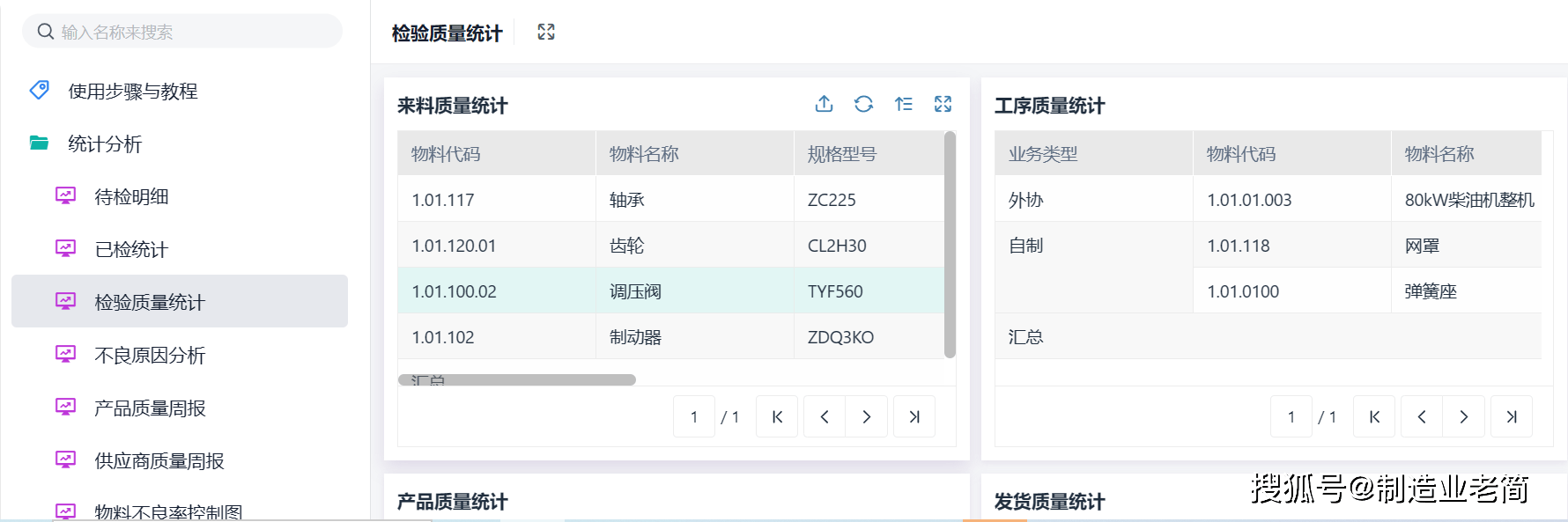1568x522 pixels.
Task: Go to next page in 来料质量统计
Action: tap(867, 416)
